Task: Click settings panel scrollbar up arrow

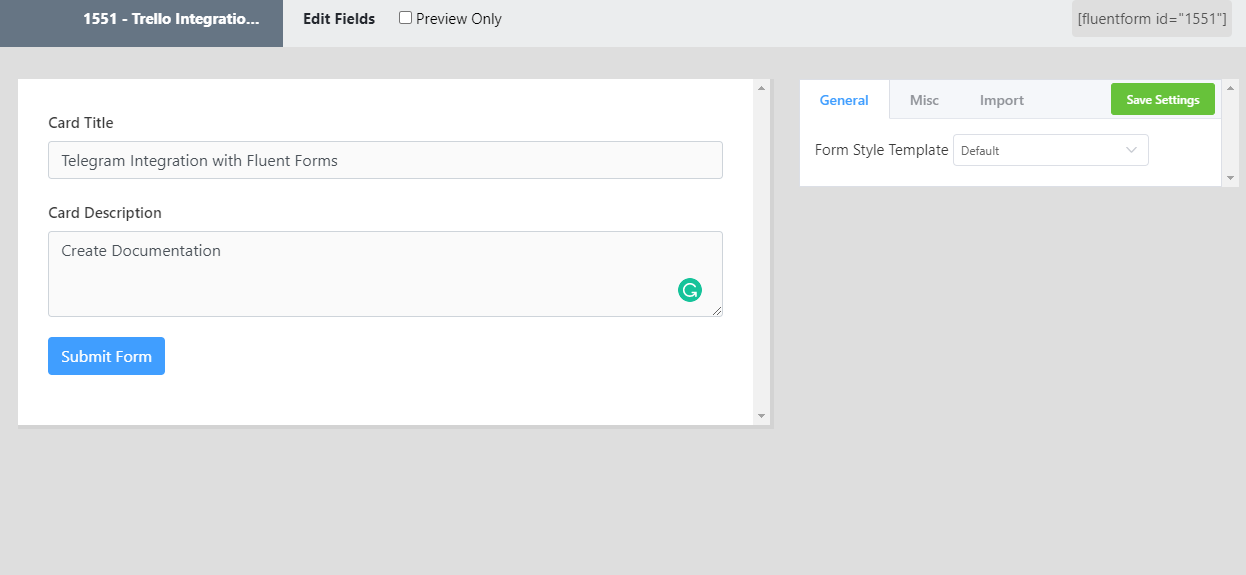Action: 1230,88
